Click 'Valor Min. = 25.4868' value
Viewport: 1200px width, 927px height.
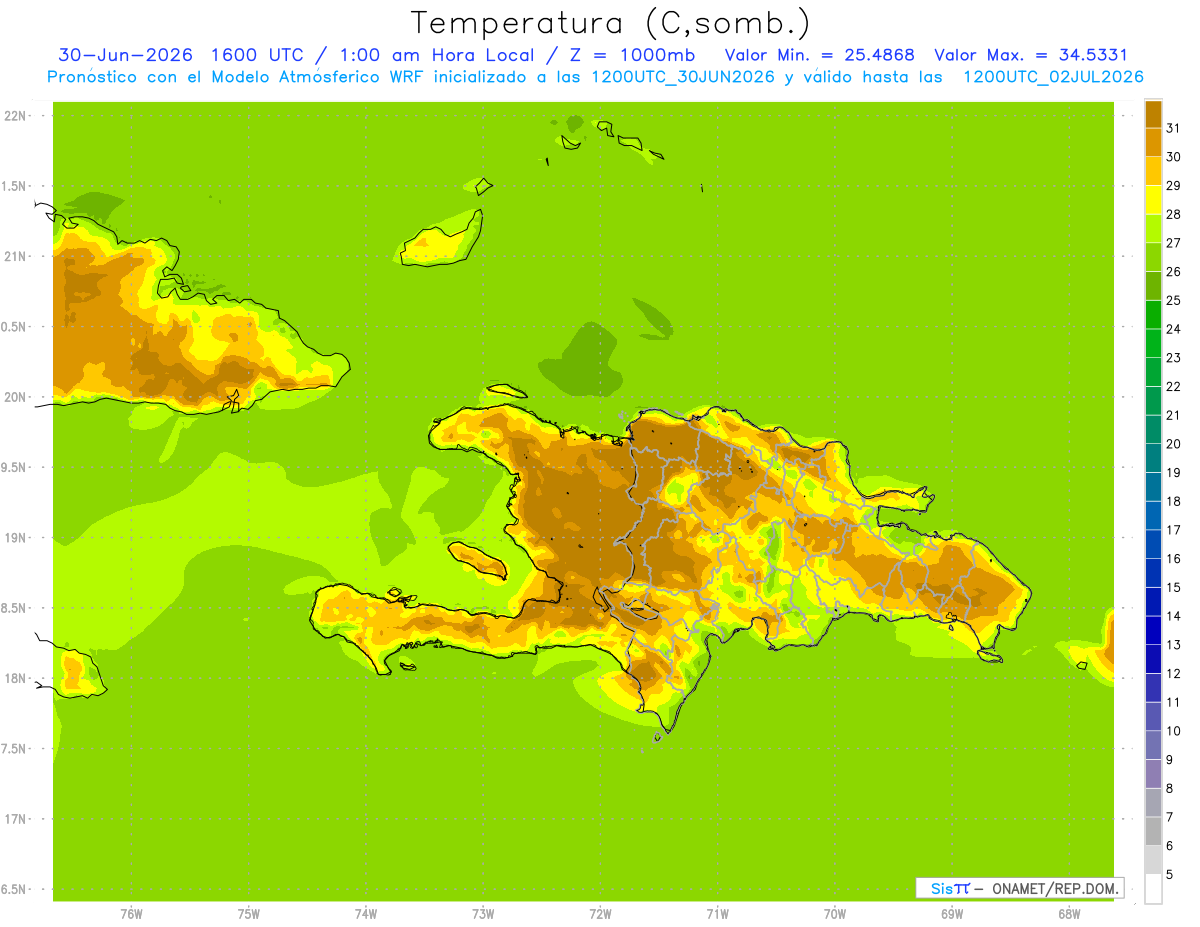(x=819, y=55)
